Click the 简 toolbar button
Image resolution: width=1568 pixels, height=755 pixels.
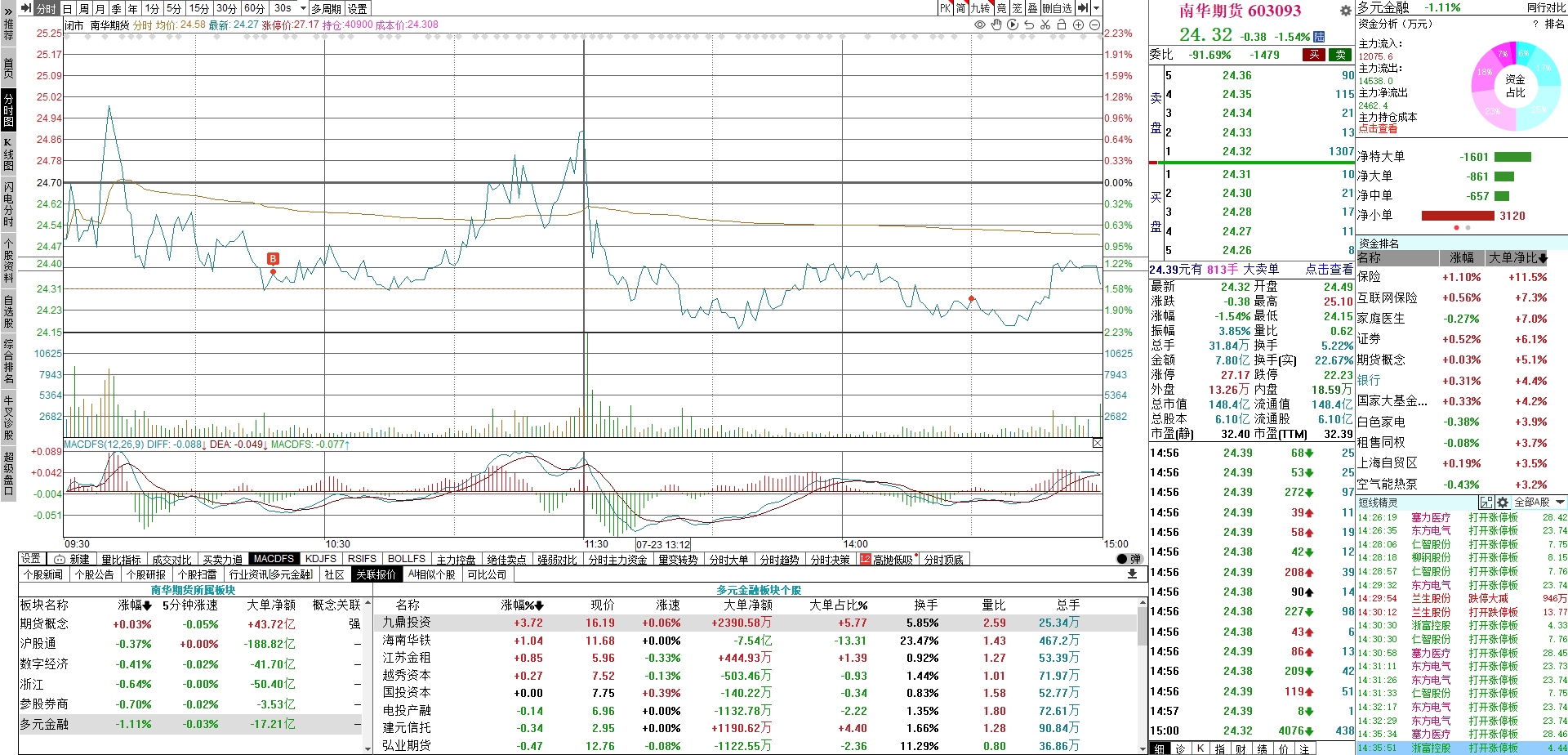[960, 8]
